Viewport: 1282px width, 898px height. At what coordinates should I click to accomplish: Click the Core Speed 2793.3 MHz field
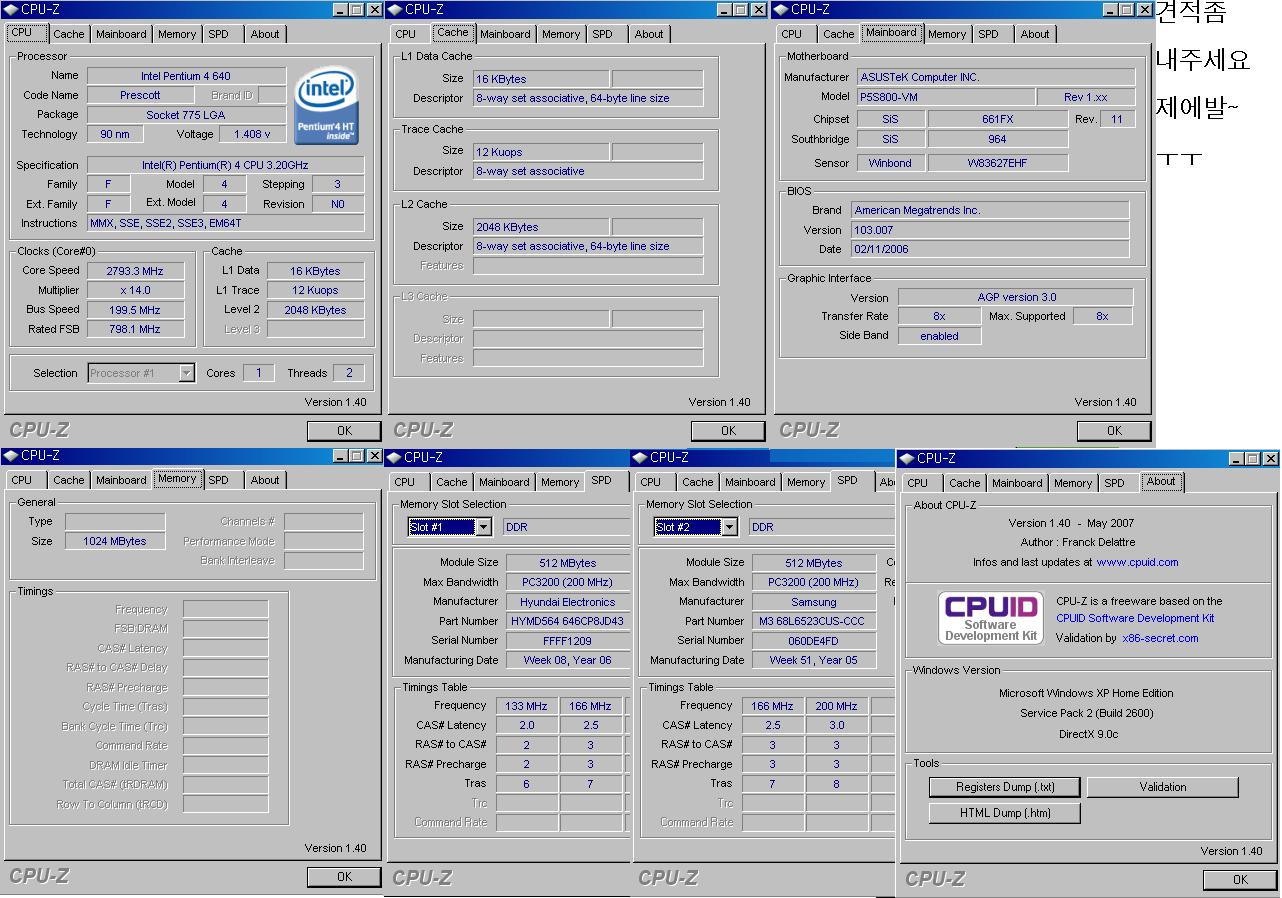[134, 271]
